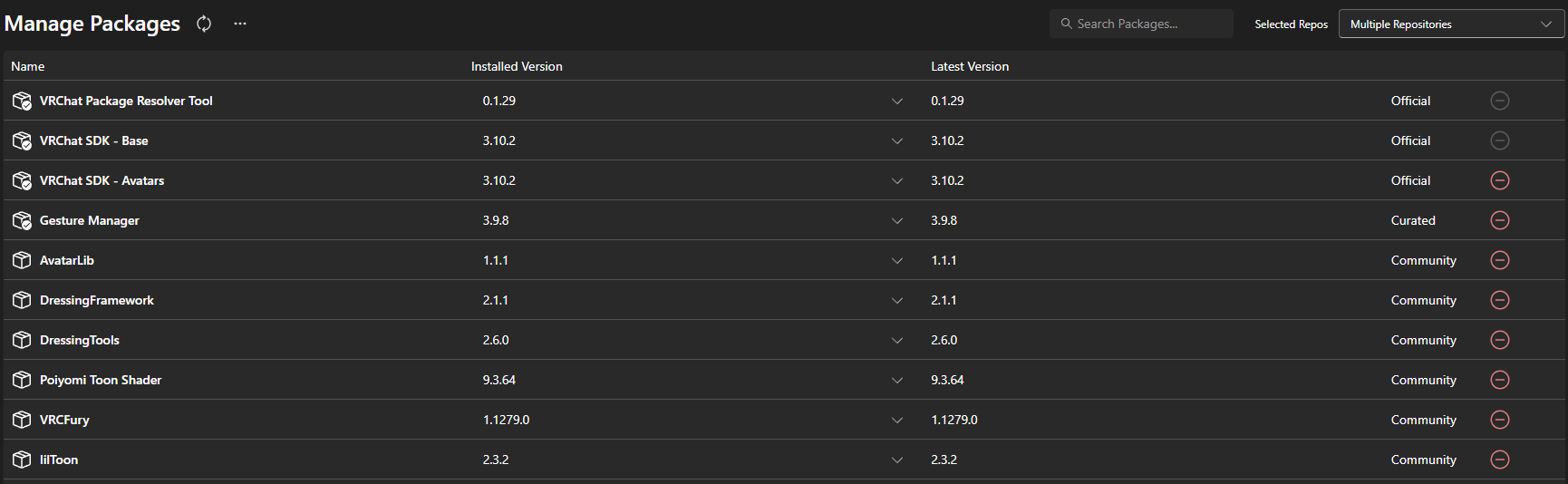Refresh packages with the circular arrow icon
This screenshot has height=484, width=1568.
pos(204,24)
